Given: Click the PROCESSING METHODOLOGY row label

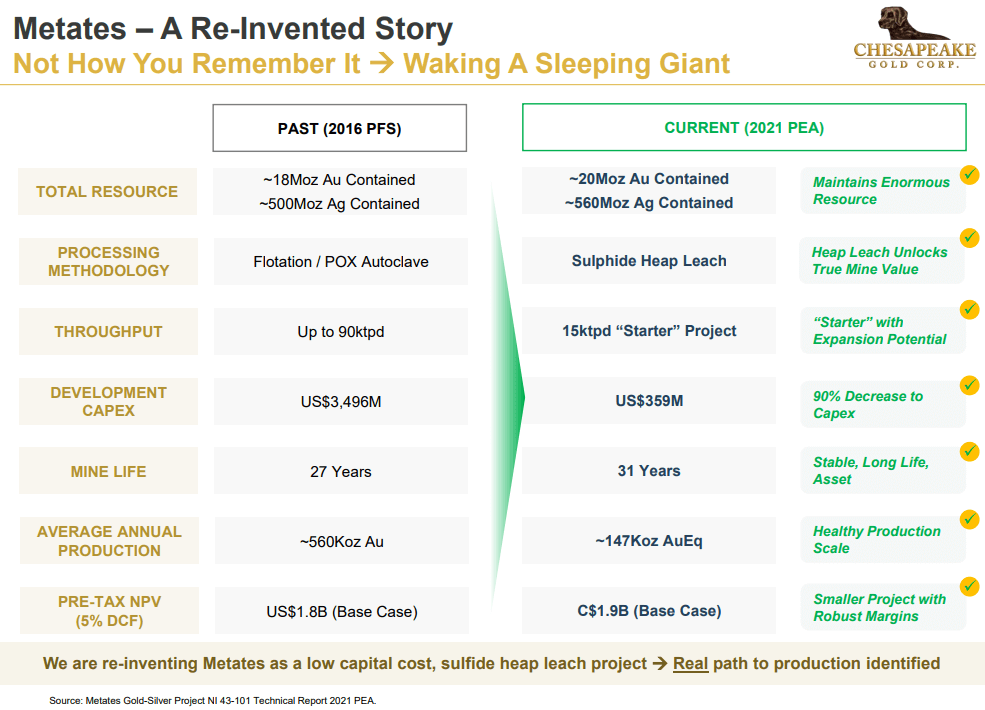Looking at the screenshot, I should [x=108, y=261].
